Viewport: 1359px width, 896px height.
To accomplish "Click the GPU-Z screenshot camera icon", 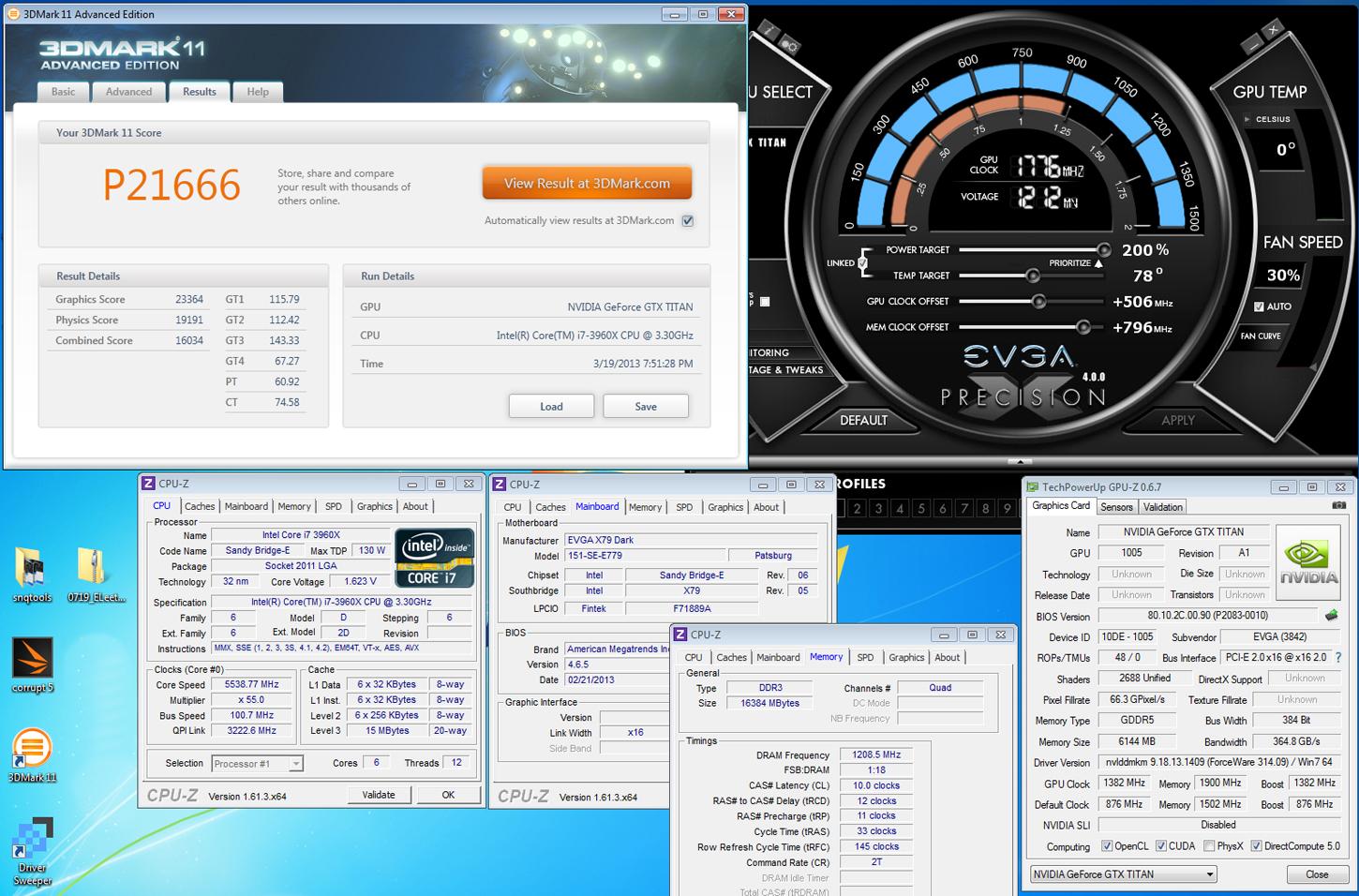I will 1338,506.
